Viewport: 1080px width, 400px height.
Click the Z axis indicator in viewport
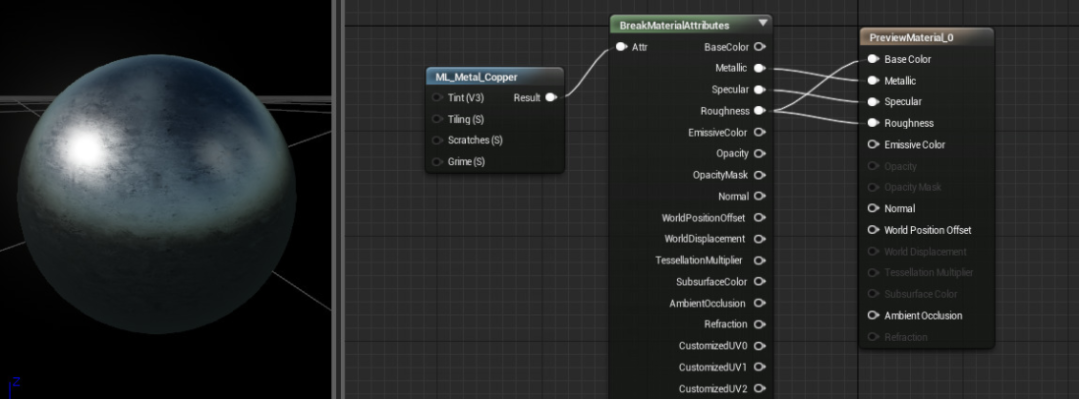coord(14,387)
